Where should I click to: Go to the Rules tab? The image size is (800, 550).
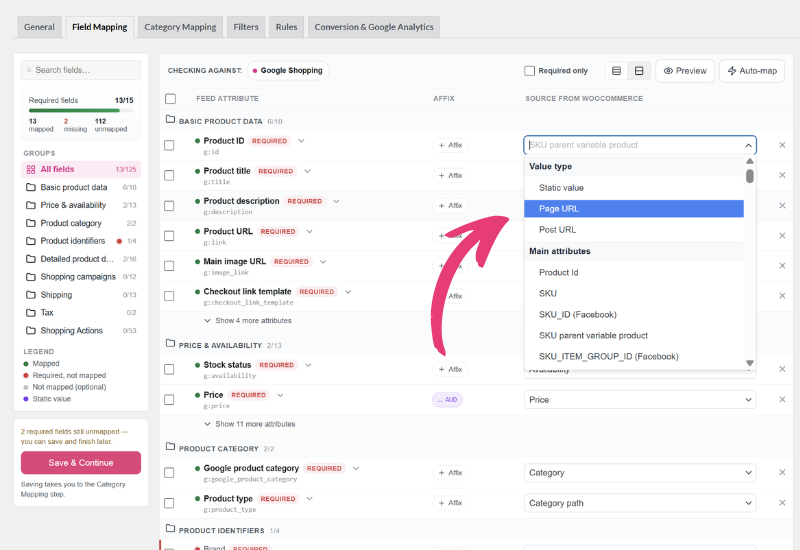click(x=286, y=27)
